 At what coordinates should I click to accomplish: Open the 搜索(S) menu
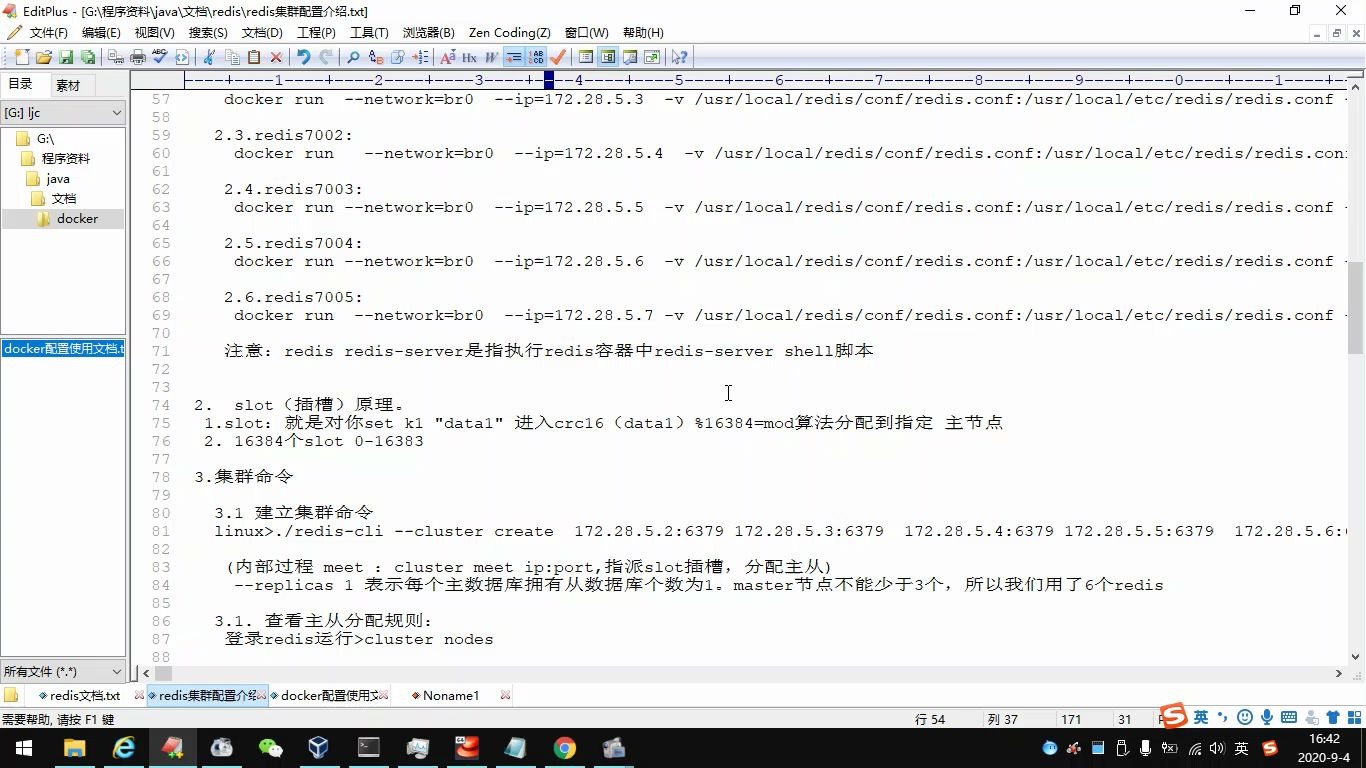click(208, 33)
